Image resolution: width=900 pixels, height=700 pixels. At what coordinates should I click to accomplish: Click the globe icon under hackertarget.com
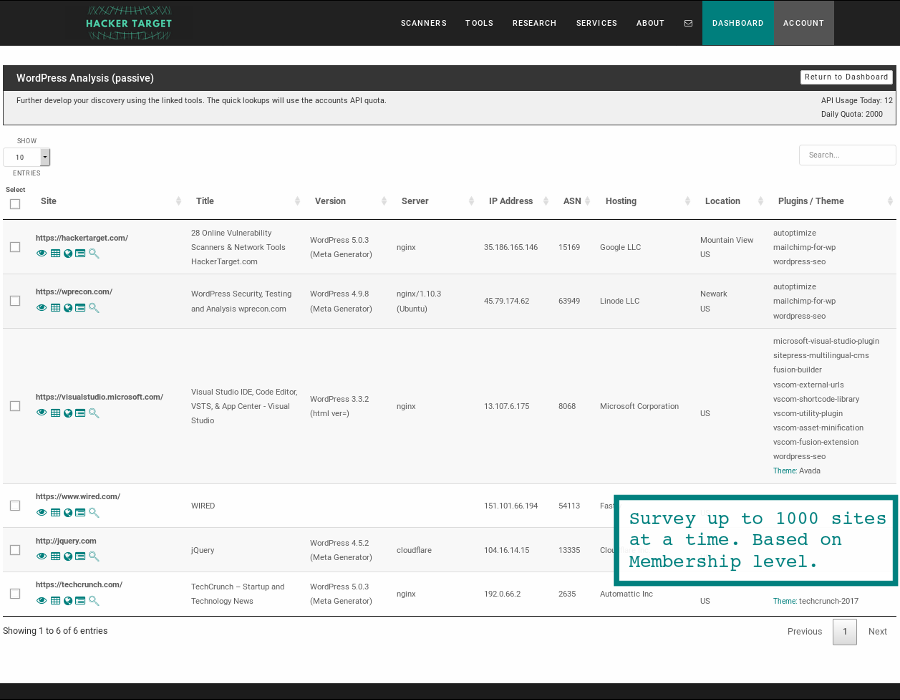68,254
